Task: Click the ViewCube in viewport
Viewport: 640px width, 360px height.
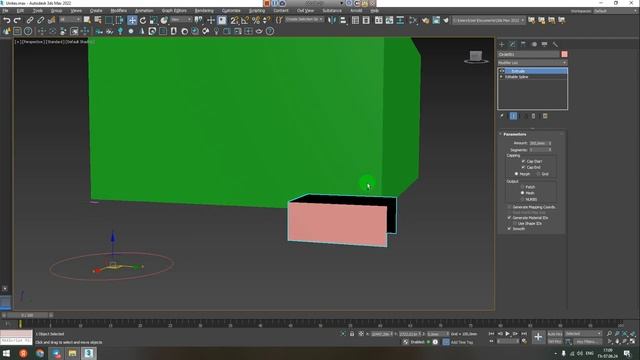Action: pos(476,56)
